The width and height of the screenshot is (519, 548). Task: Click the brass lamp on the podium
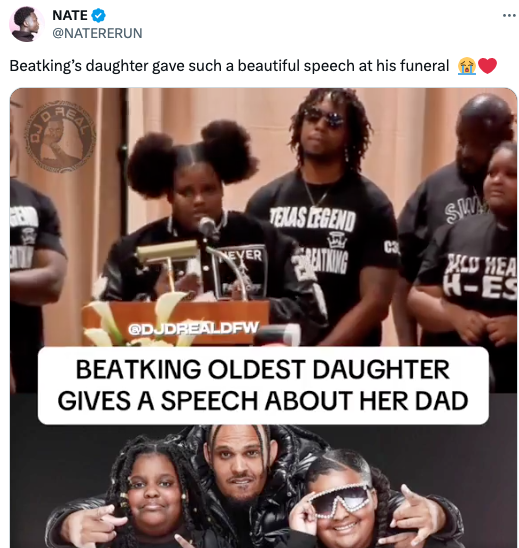click(168, 252)
